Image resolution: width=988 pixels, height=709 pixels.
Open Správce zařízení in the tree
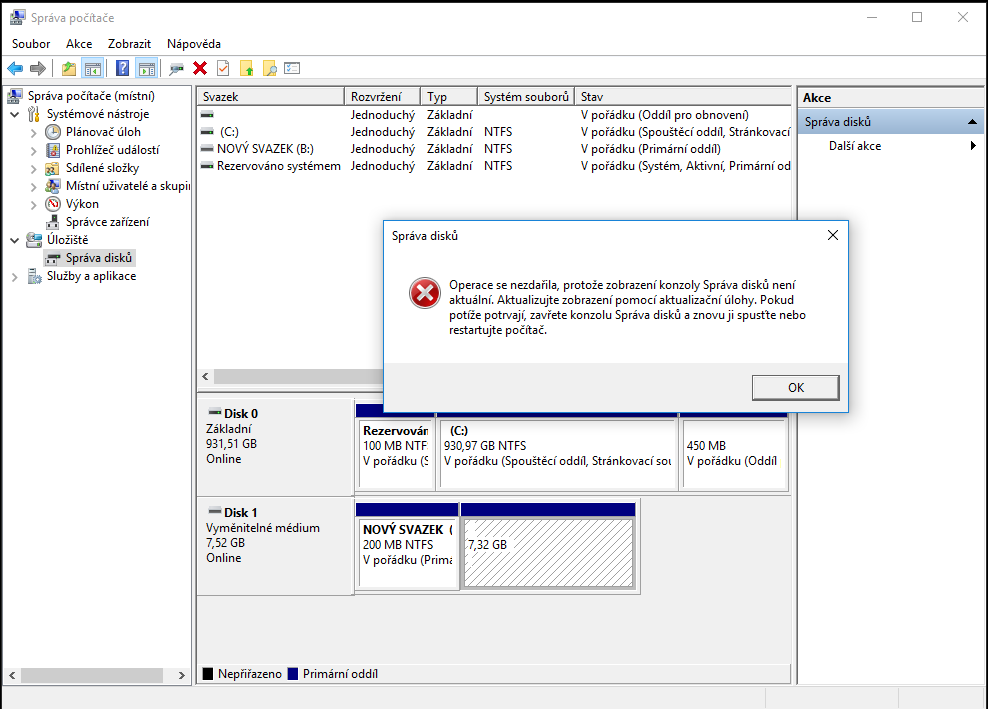107,222
